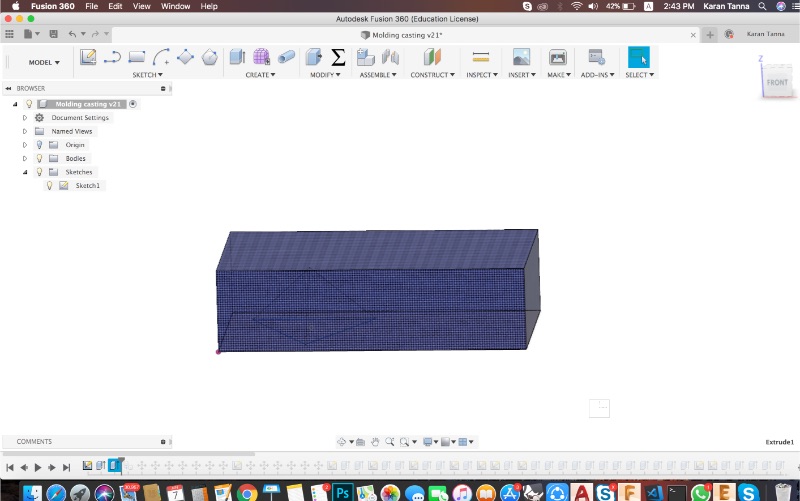Screen dimensions: 800x501
Task: Select the Extrude feature in timeline
Action: (114, 465)
